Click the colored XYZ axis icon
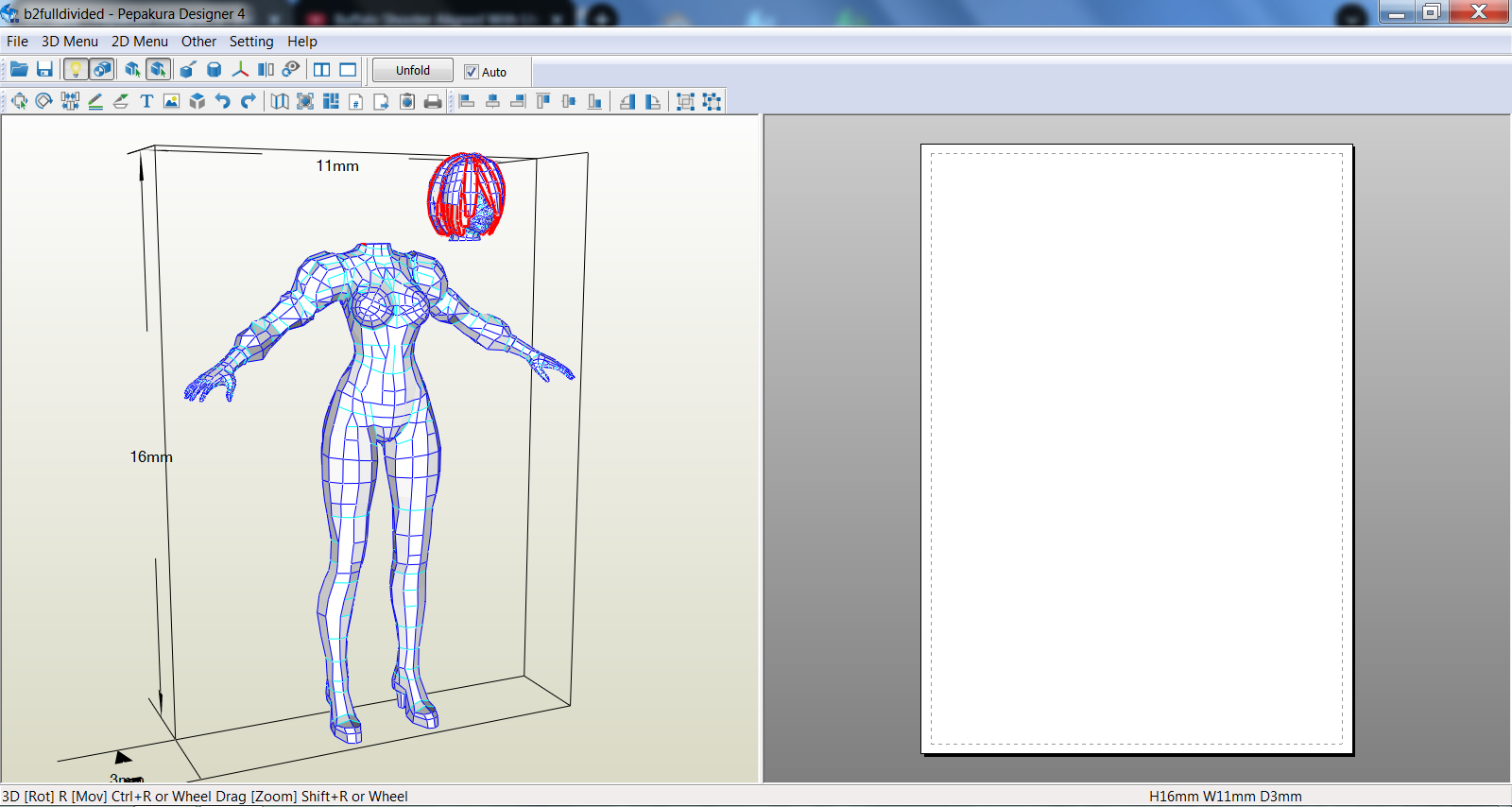Viewport: 1512px width, 807px height. point(240,70)
